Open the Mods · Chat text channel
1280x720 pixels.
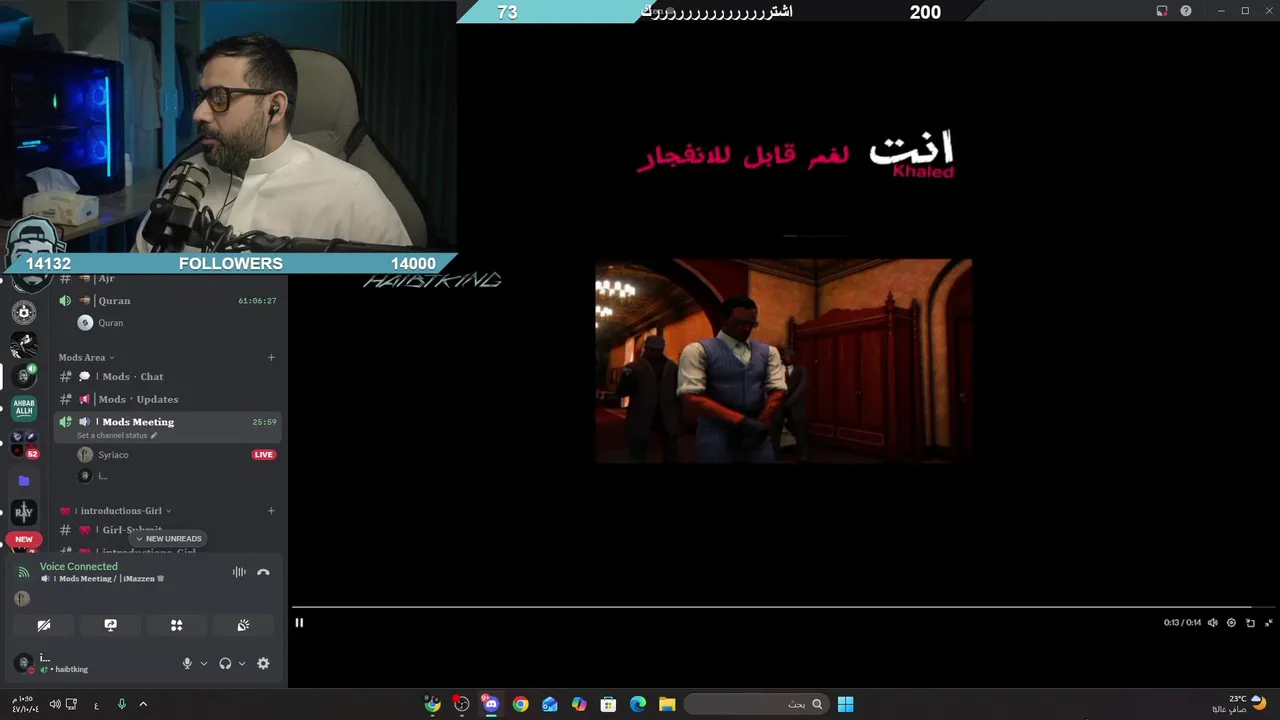click(x=168, y=377)
